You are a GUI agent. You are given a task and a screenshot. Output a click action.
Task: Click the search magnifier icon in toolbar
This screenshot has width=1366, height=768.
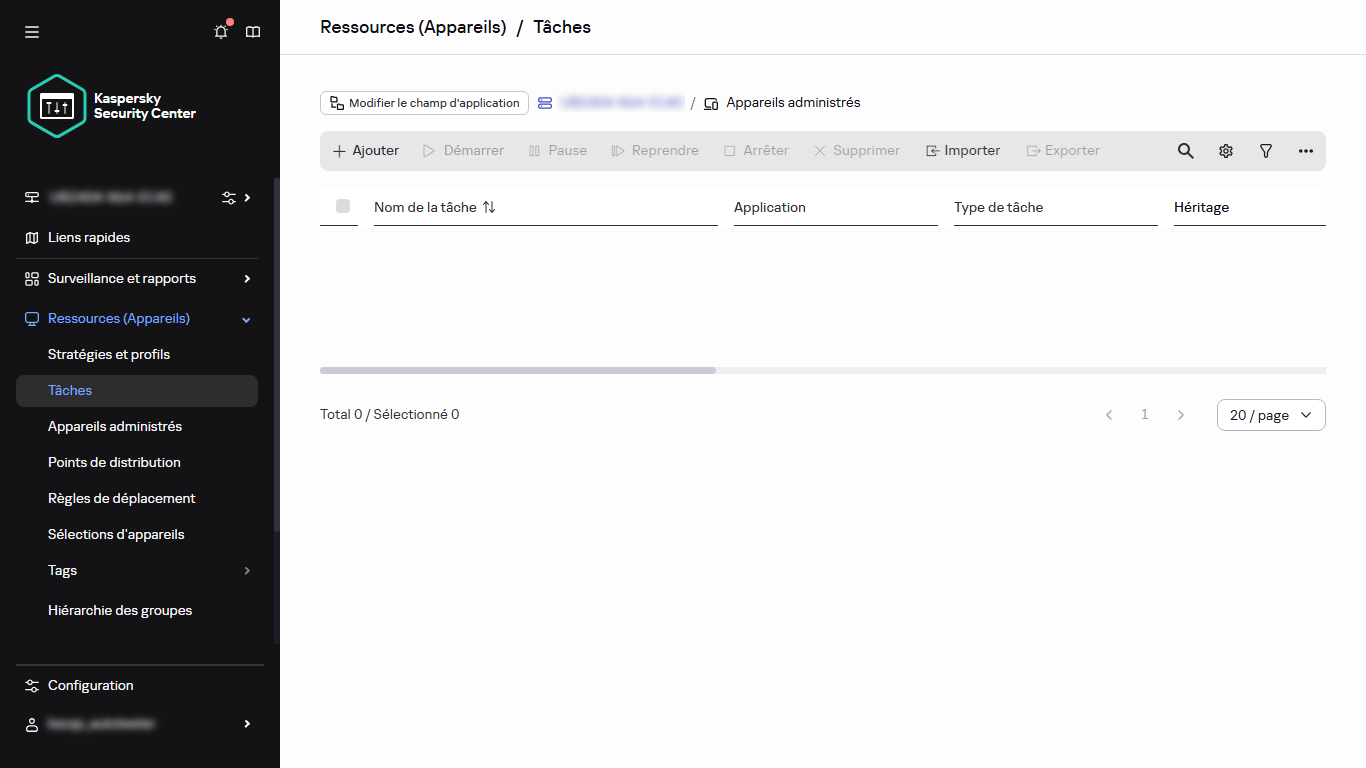(x=1185, y=151)
